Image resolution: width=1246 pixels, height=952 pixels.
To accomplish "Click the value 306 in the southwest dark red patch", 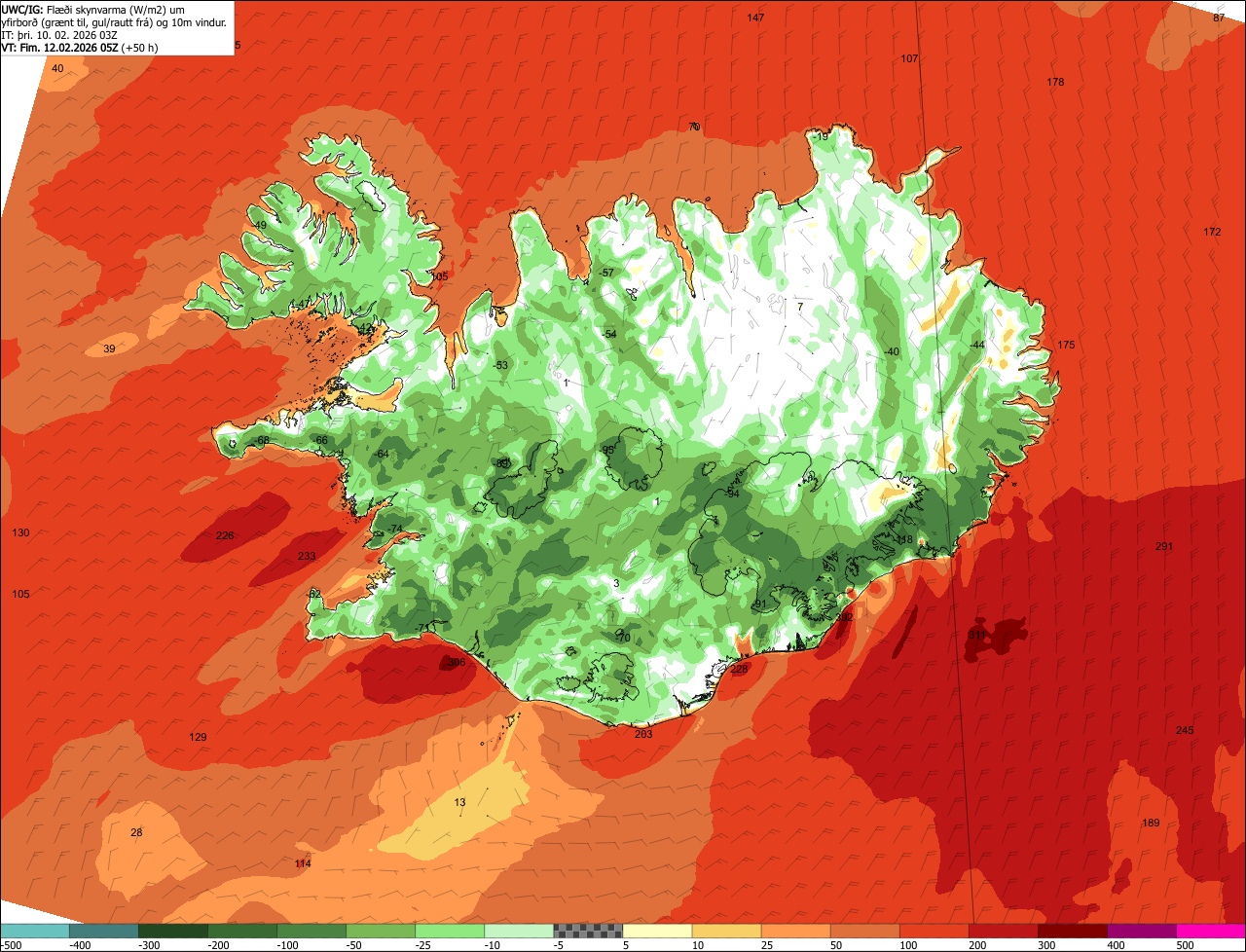I will 456,662.
